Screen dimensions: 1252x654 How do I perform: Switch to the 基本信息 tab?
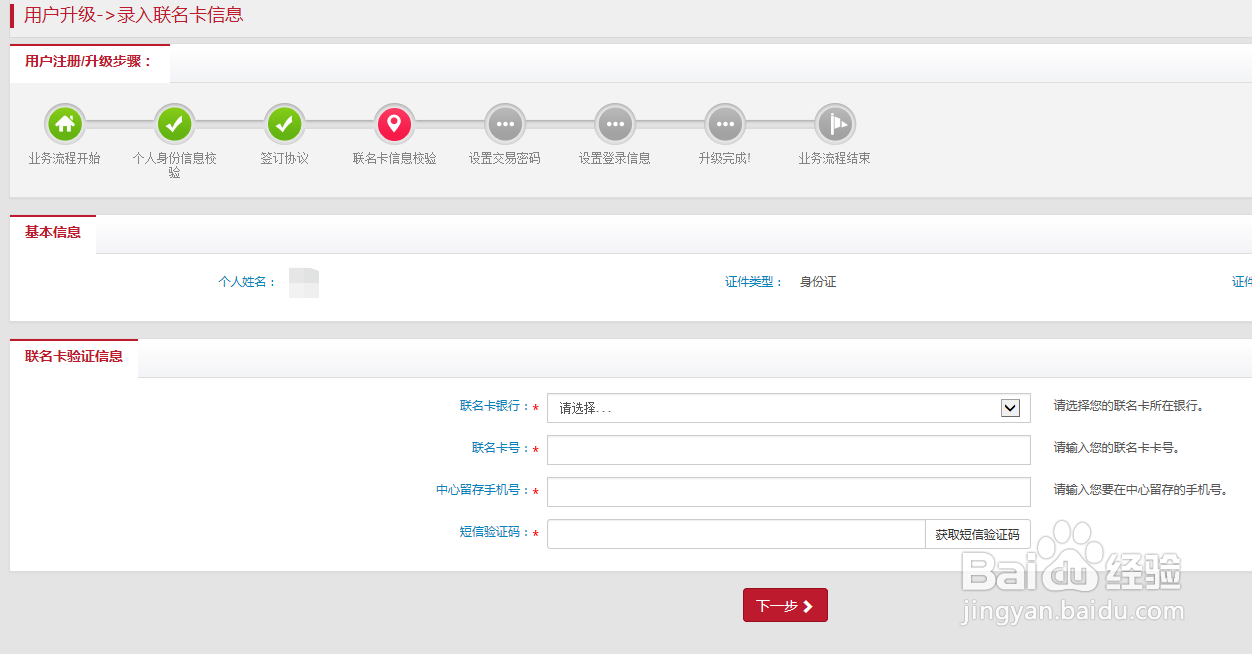52,232
